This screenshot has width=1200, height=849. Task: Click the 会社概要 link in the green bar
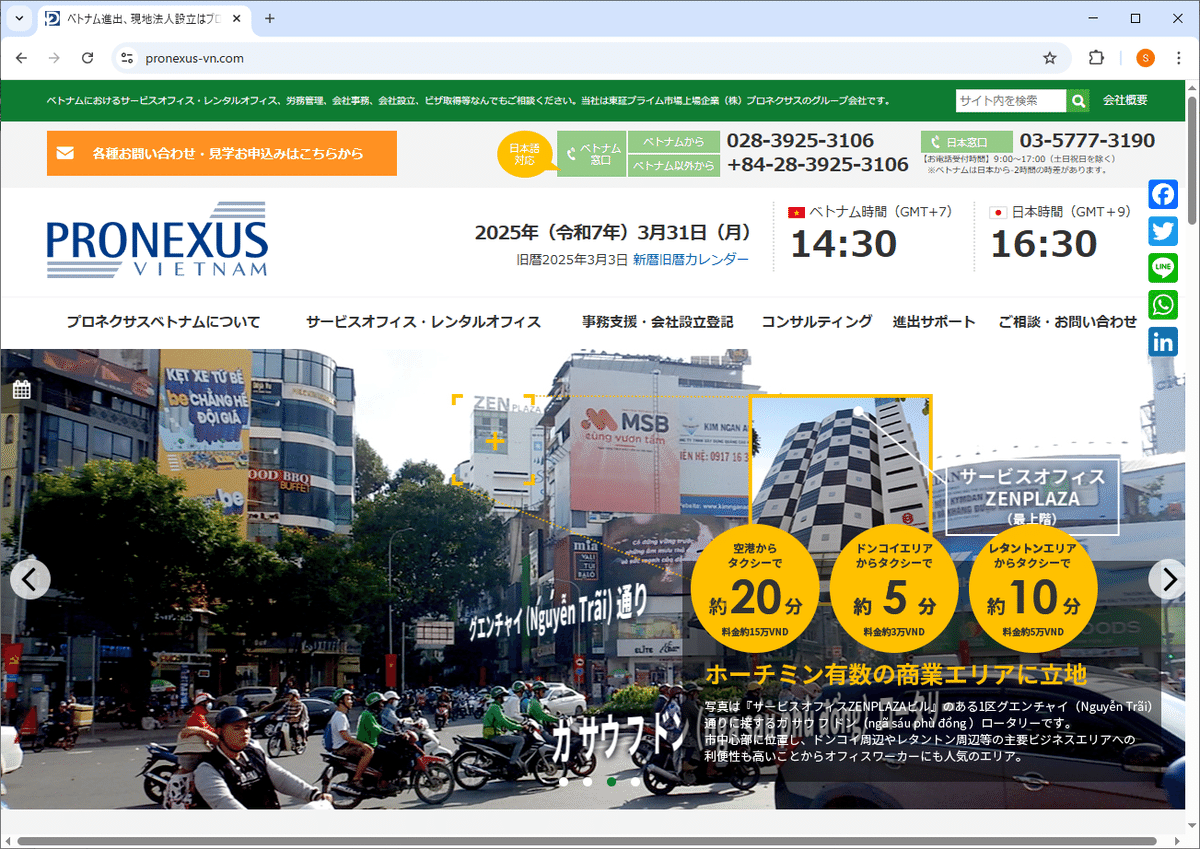click(1124, 101)
